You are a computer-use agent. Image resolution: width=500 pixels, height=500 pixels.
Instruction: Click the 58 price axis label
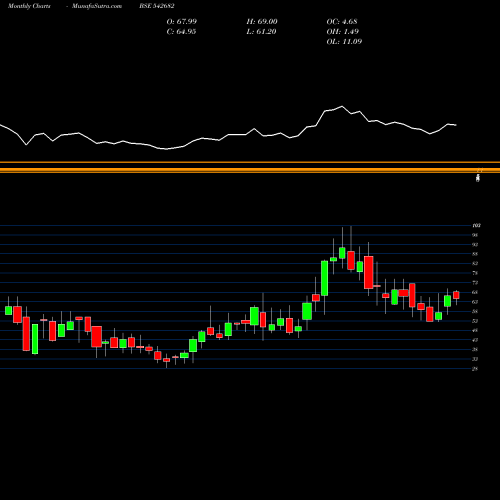(x=475, y=311)
